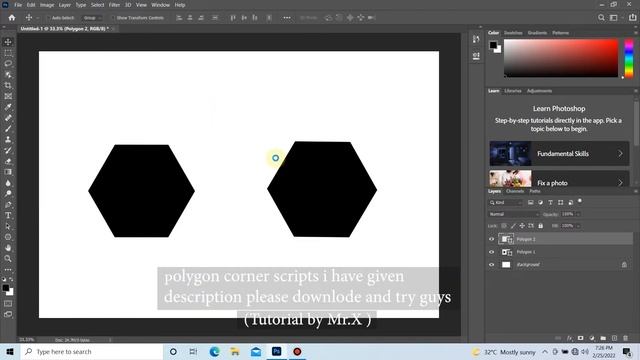The image size is (640, 360).
Task: Select the Clone Stamp tool
Action: point(8,140)
